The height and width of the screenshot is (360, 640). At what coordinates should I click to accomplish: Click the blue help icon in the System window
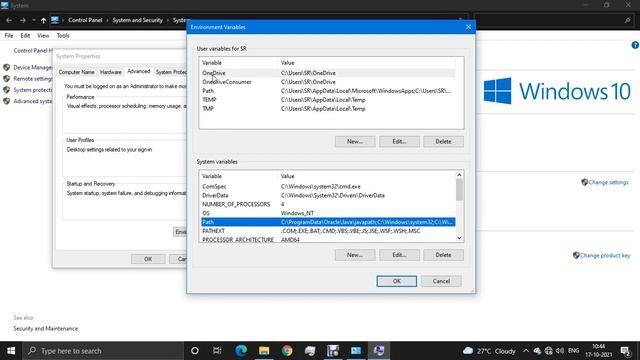(635, 45)
